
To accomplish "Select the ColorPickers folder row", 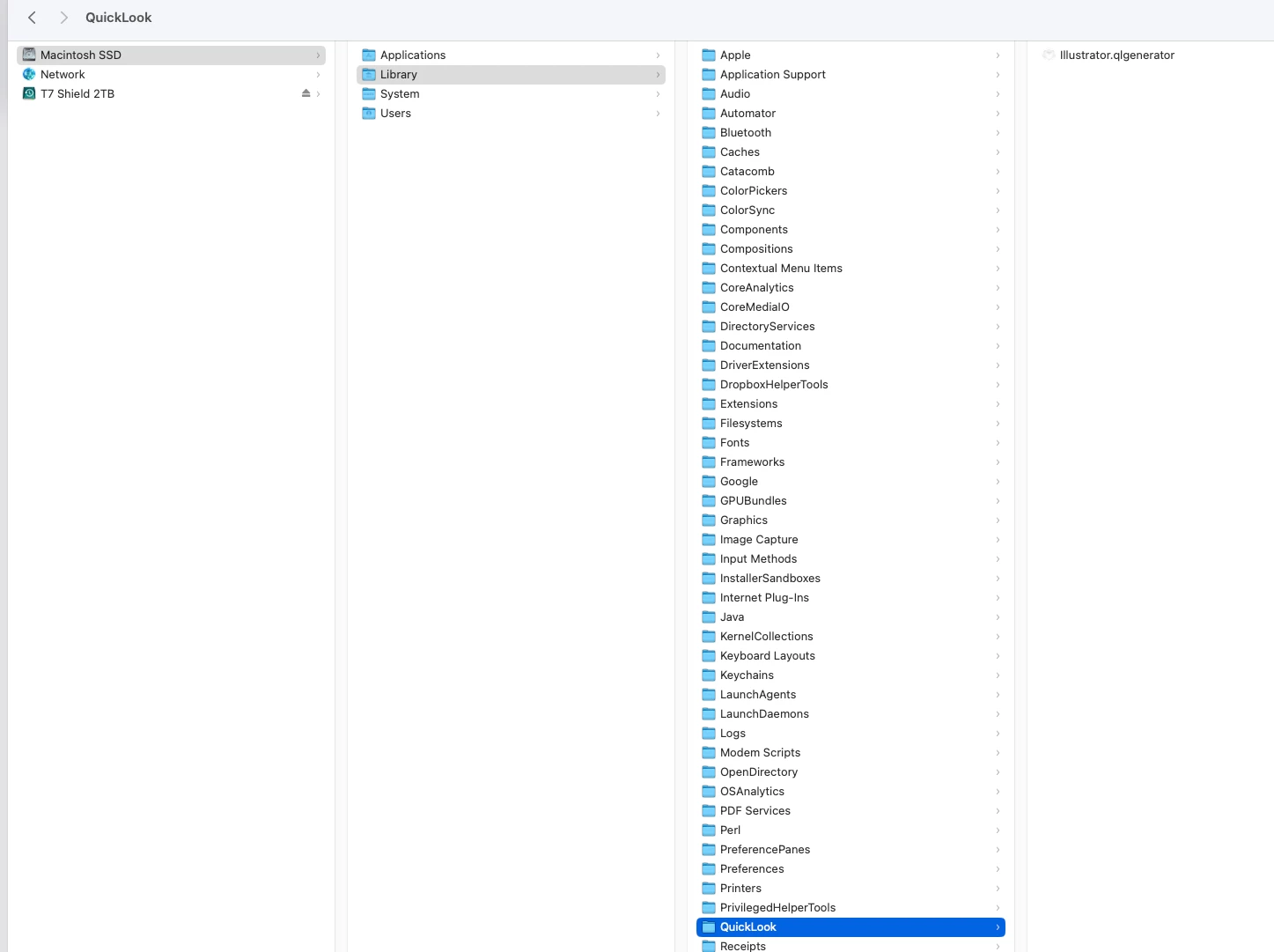I will point(851,190).
